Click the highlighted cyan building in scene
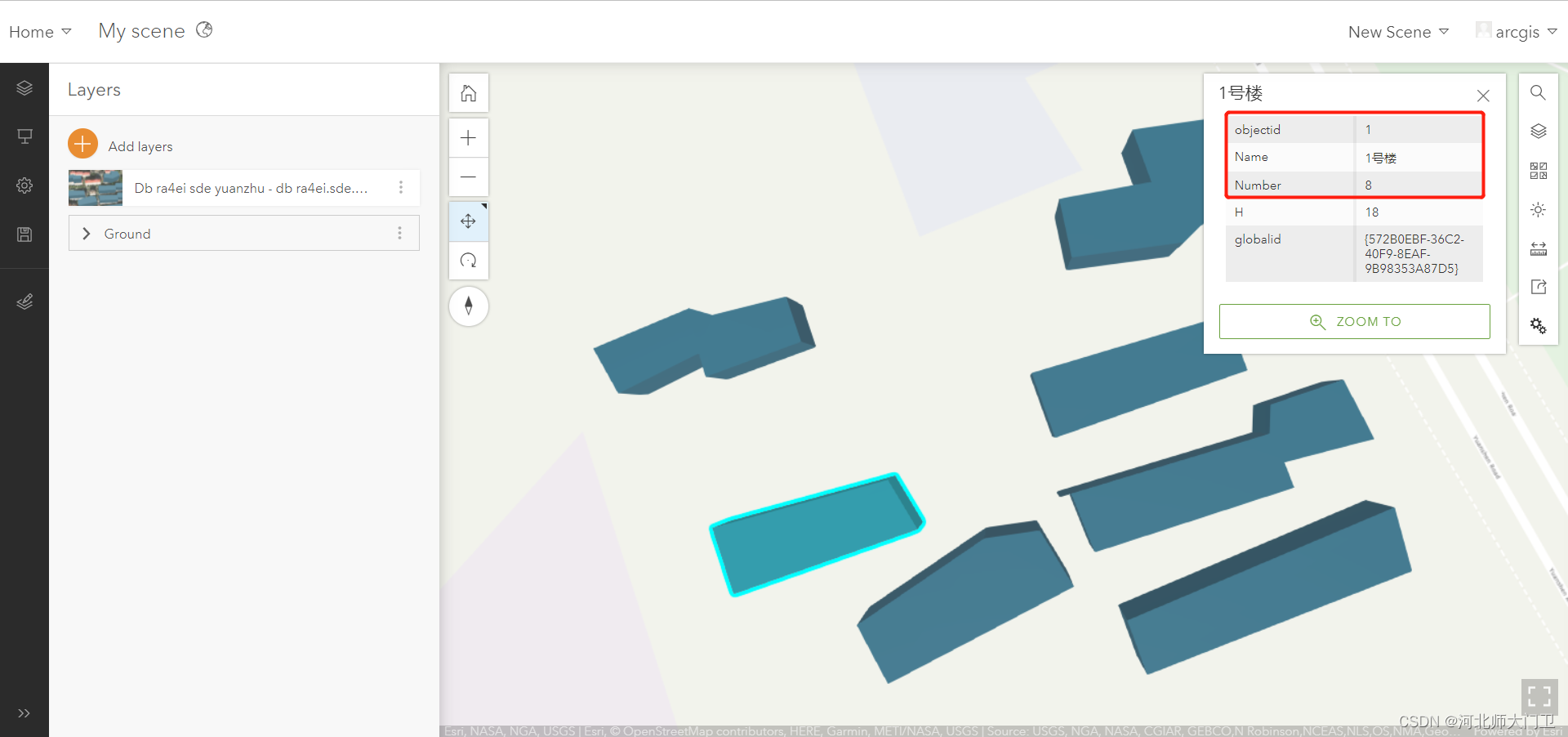The image size is (1568, 737). click(x=817, y=535)
